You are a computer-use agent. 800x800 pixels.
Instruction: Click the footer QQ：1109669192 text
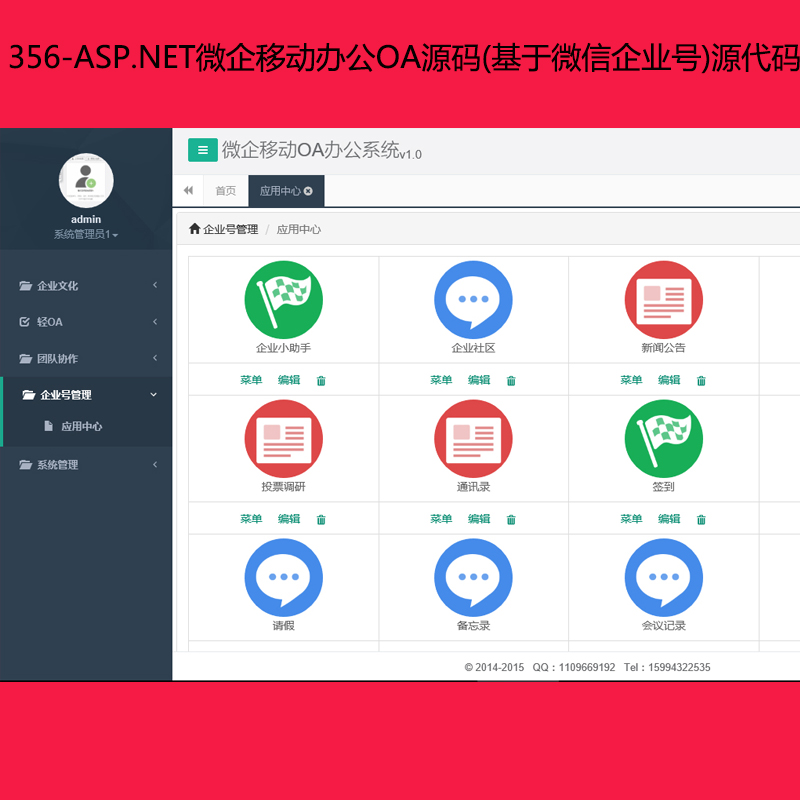click(x=574, y=667)
